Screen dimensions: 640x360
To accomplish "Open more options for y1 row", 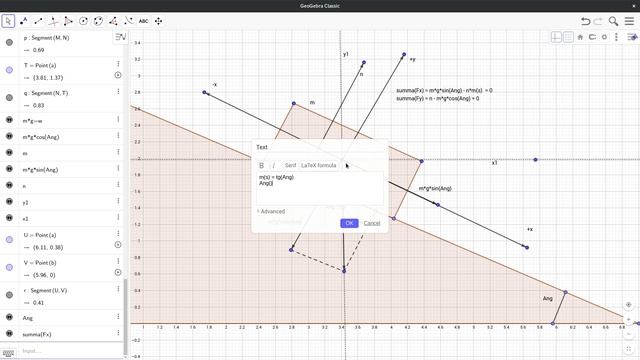I will tap(118, 200).
